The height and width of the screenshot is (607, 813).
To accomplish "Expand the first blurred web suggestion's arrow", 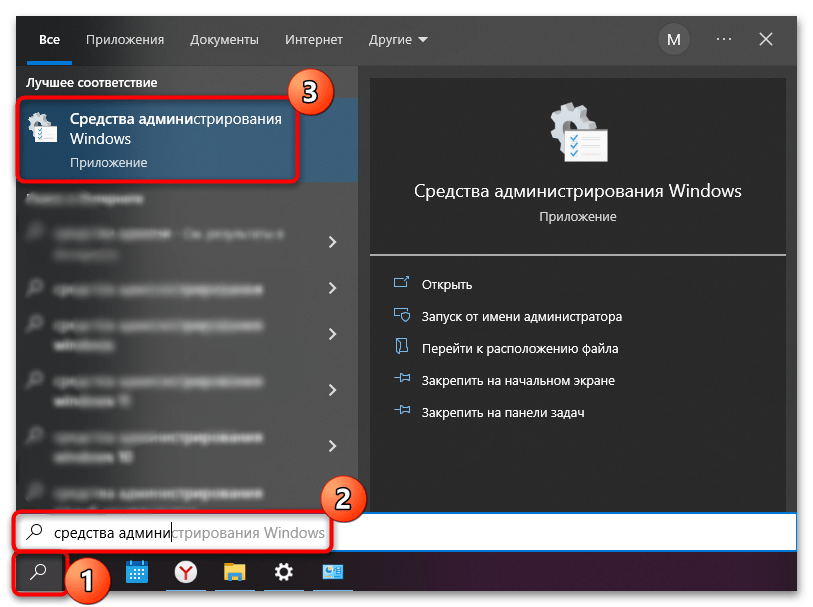I will pyautogui.click(x=333, y=242).
